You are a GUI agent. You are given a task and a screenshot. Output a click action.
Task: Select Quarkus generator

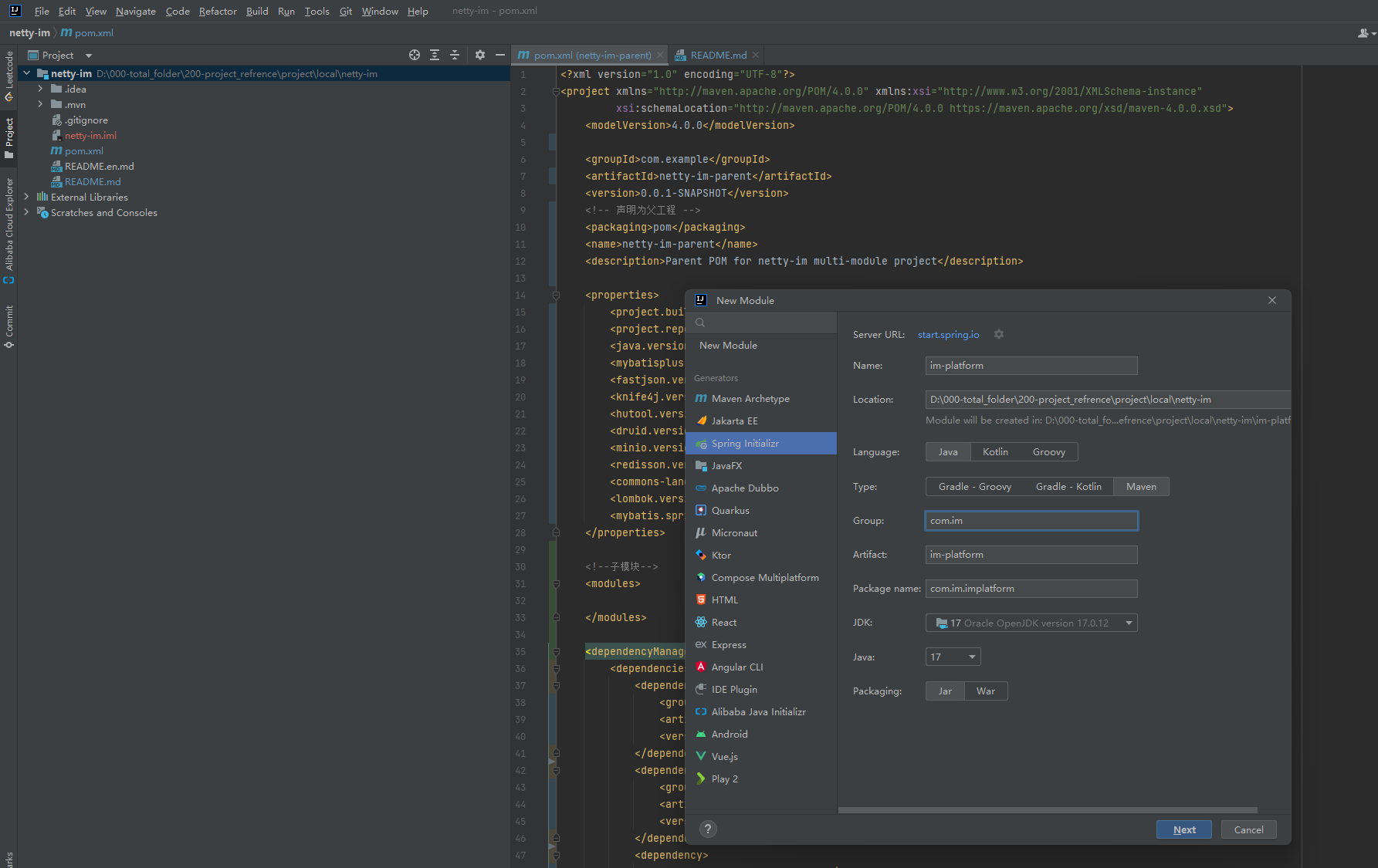coord(760,511)
